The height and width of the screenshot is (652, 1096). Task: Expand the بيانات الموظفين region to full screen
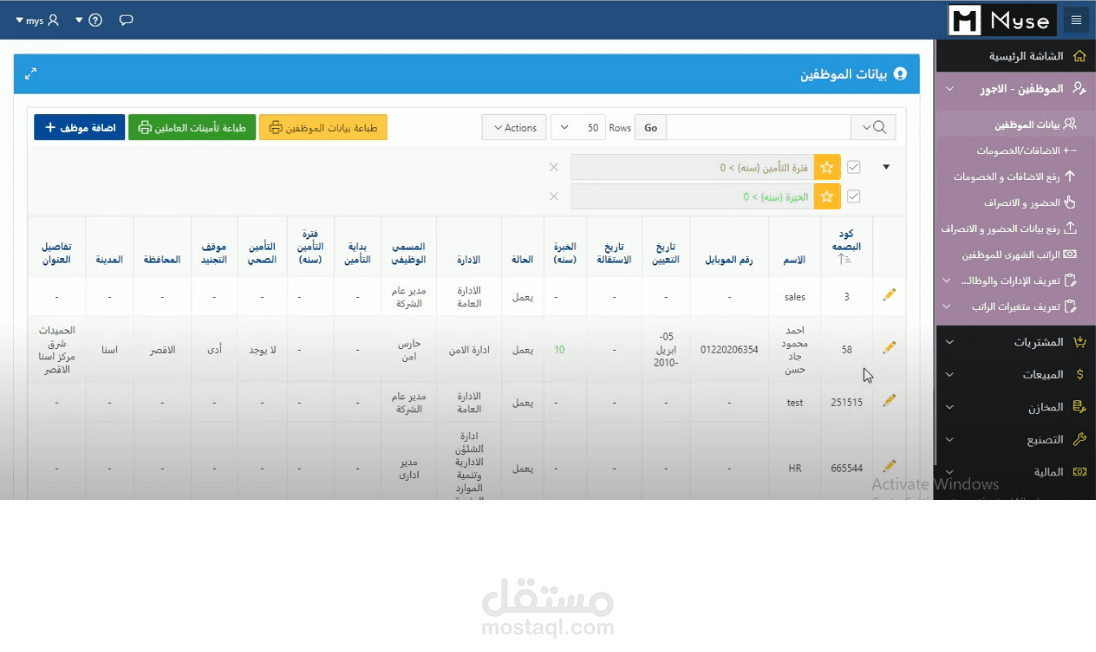pyautogui.click(x=31, y=73)
